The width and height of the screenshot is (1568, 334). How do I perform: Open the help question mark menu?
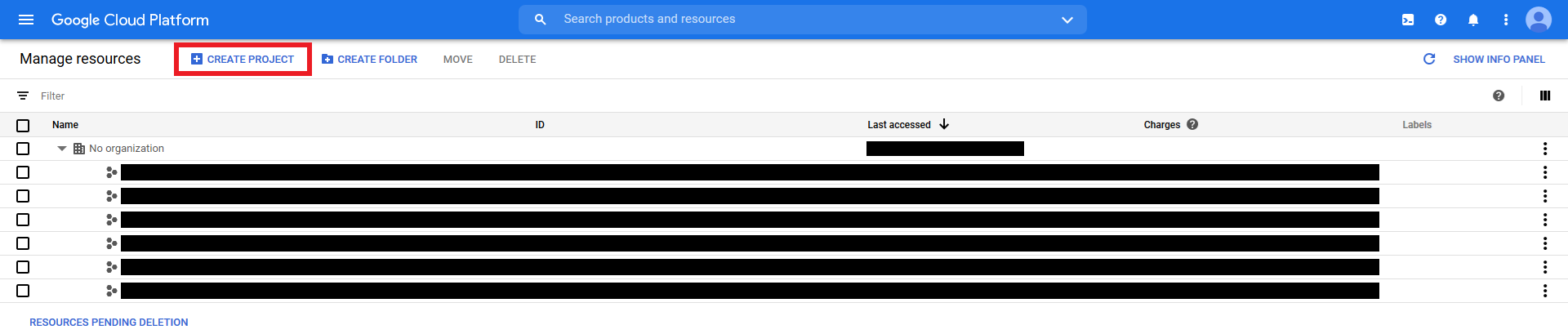[x=1441, y=20]
